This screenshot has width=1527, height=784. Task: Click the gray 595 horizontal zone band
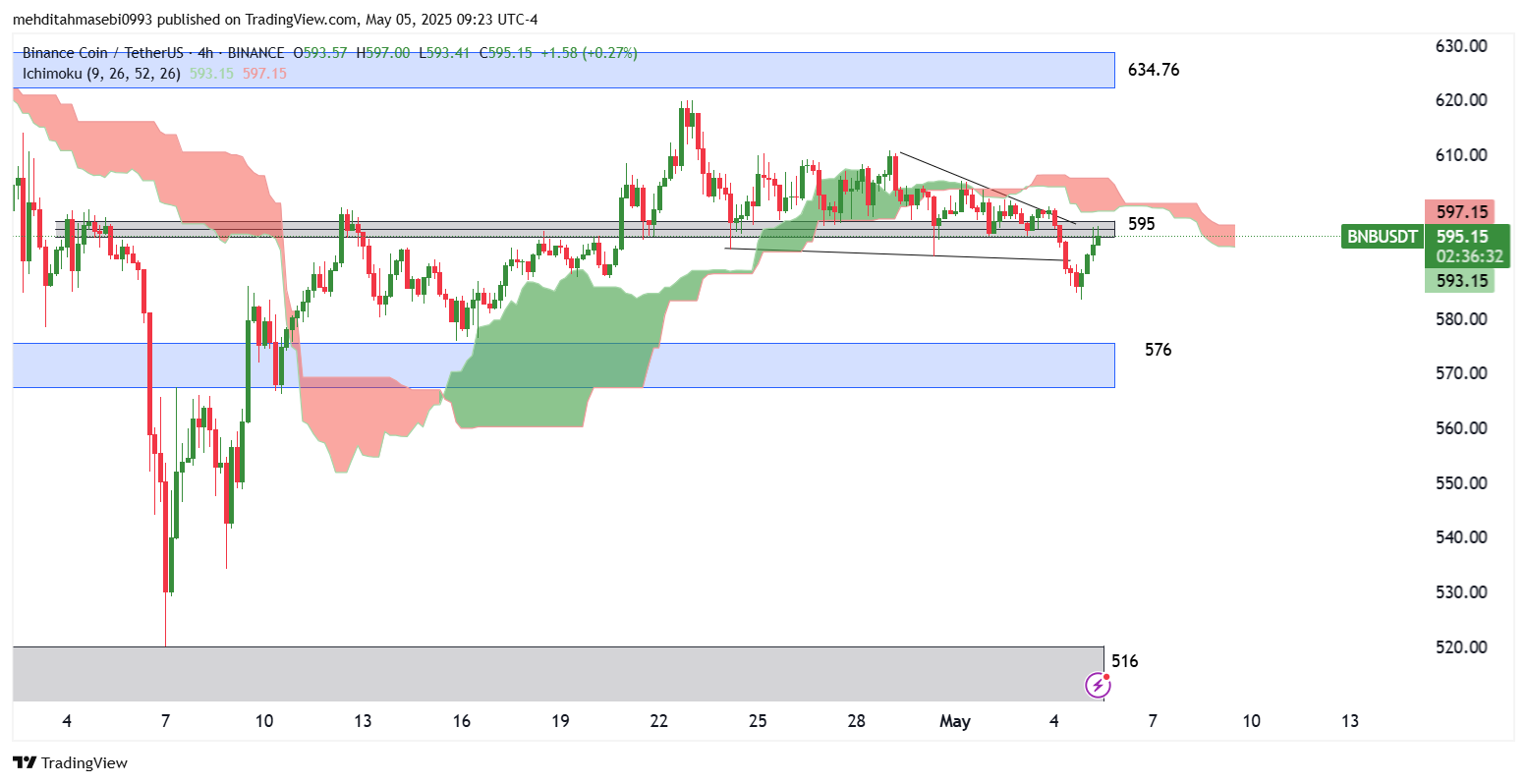pos(586,230)
